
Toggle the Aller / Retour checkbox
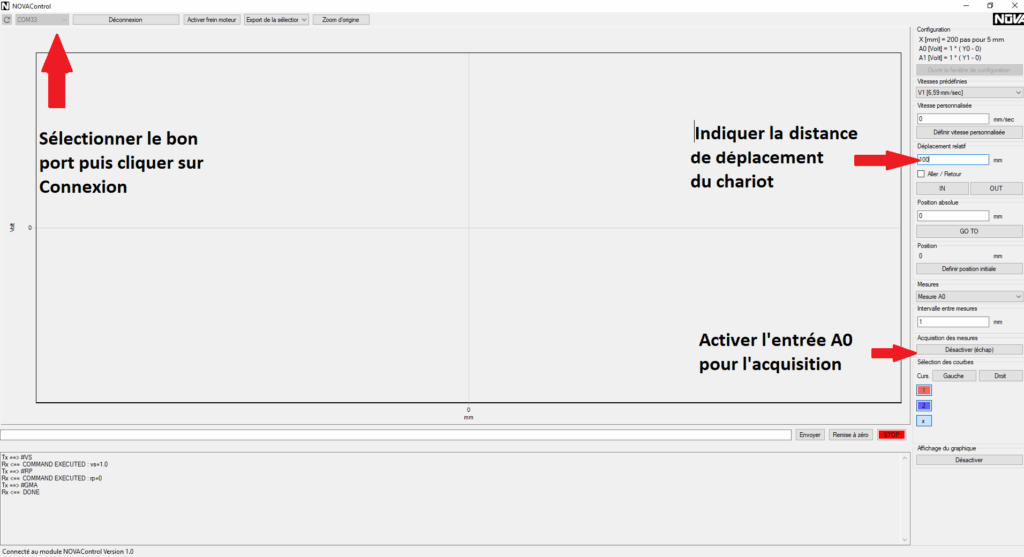point(921,174)
